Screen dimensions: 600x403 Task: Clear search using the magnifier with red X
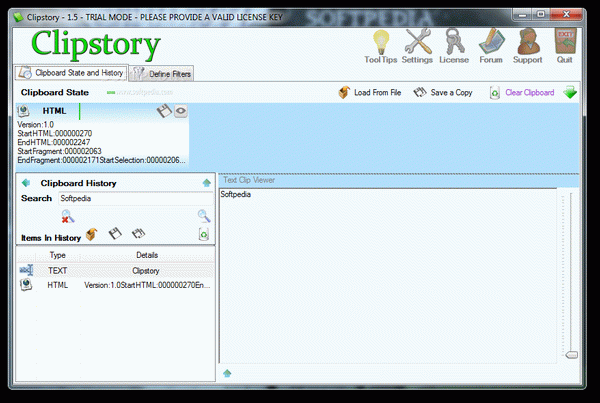(x=67, y=216)
